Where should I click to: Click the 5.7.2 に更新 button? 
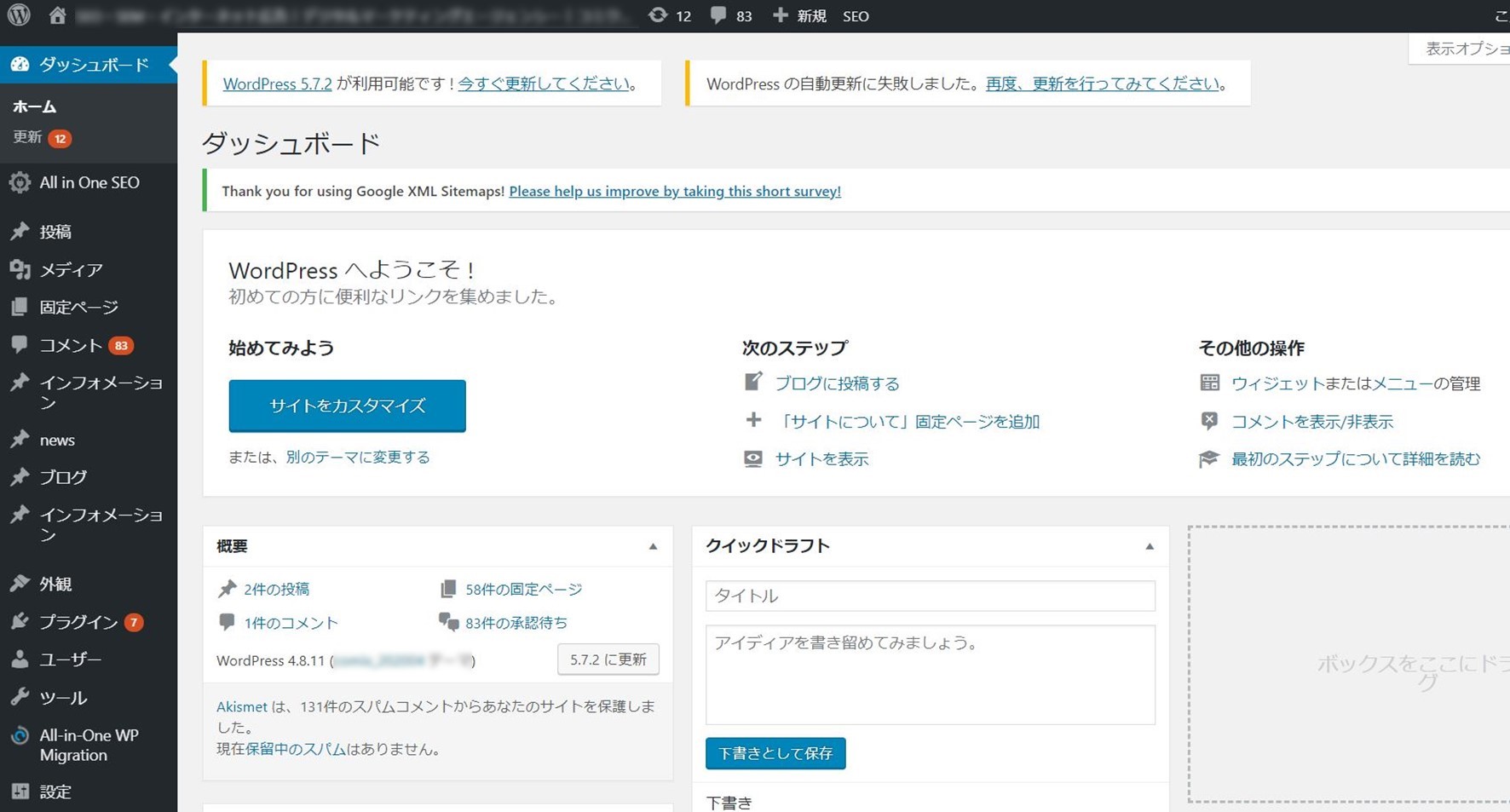(608, 659)
